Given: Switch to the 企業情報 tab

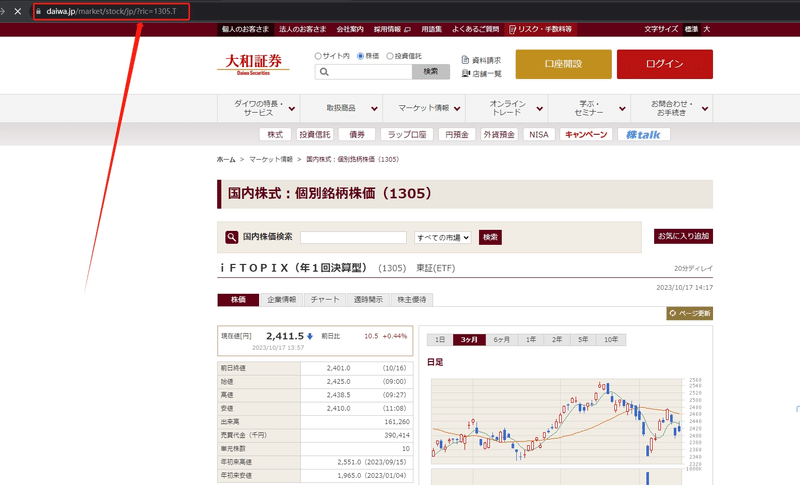Looking at the screenshot, I should coord(282,299).
